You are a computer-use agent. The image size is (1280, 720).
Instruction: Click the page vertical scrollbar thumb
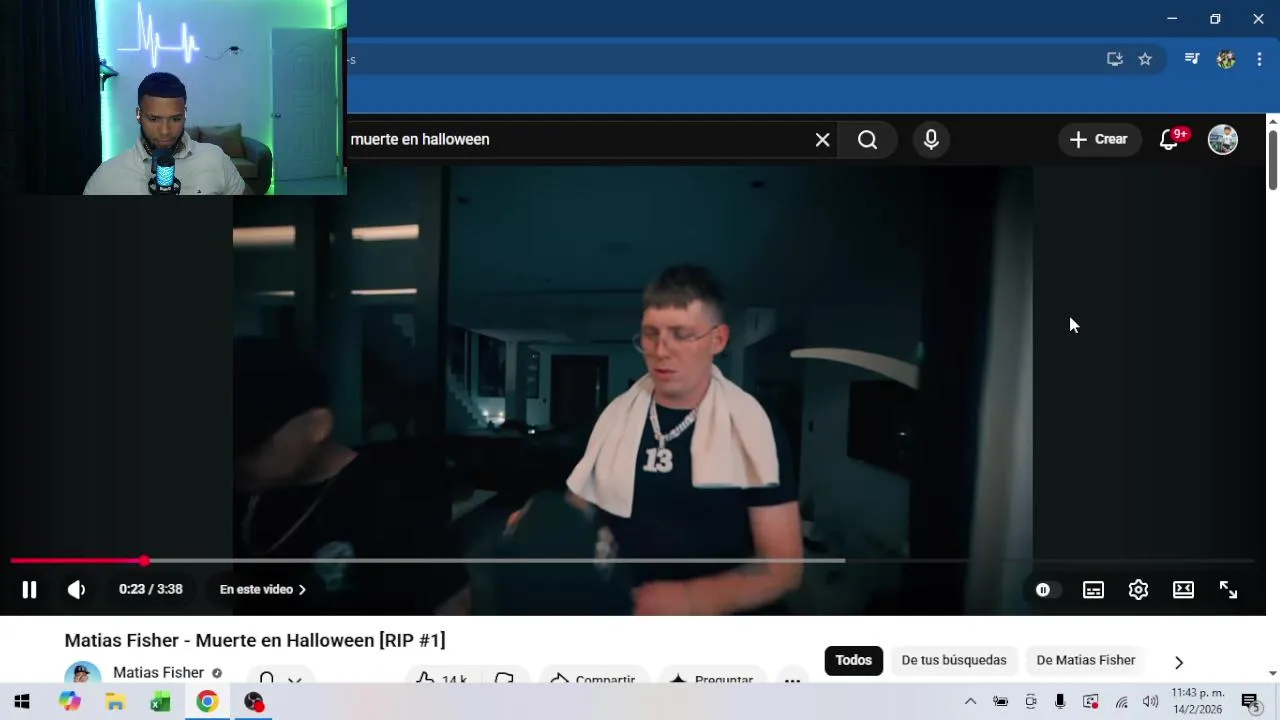(1272, 159)
